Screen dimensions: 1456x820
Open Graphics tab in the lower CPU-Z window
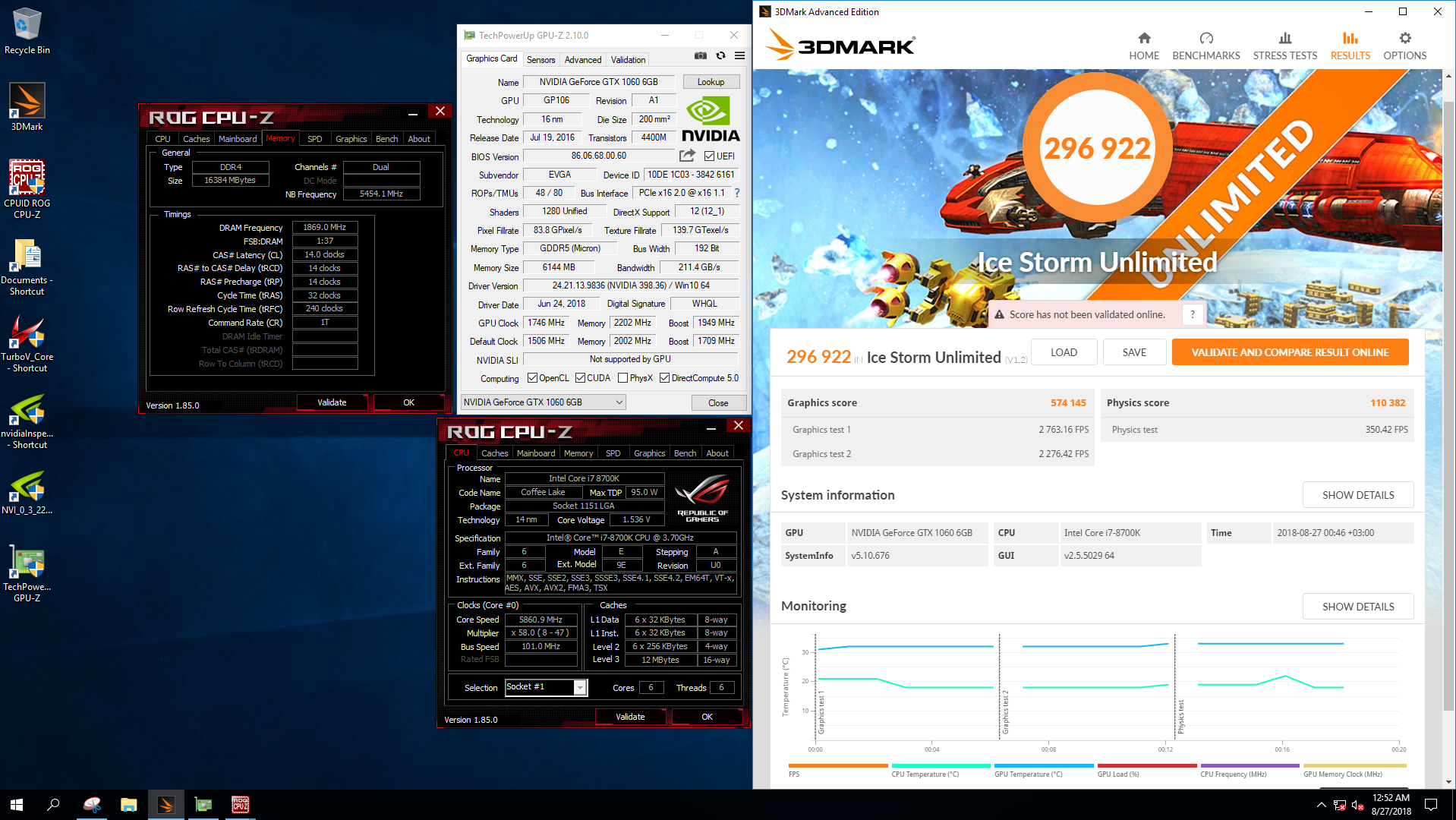point(649,453)
